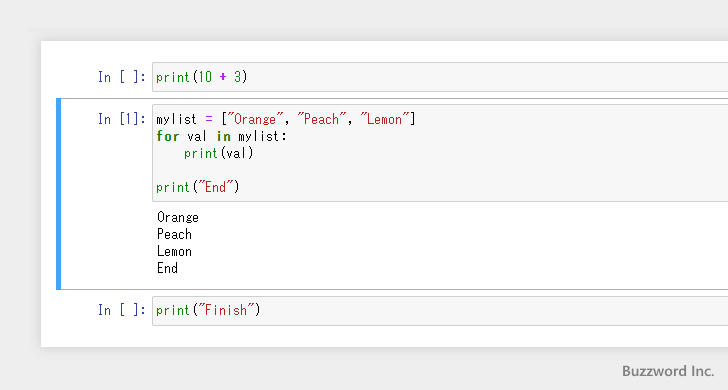Select the blue active cell bar
Screen dimensions: 728x390
pos(58,194)
